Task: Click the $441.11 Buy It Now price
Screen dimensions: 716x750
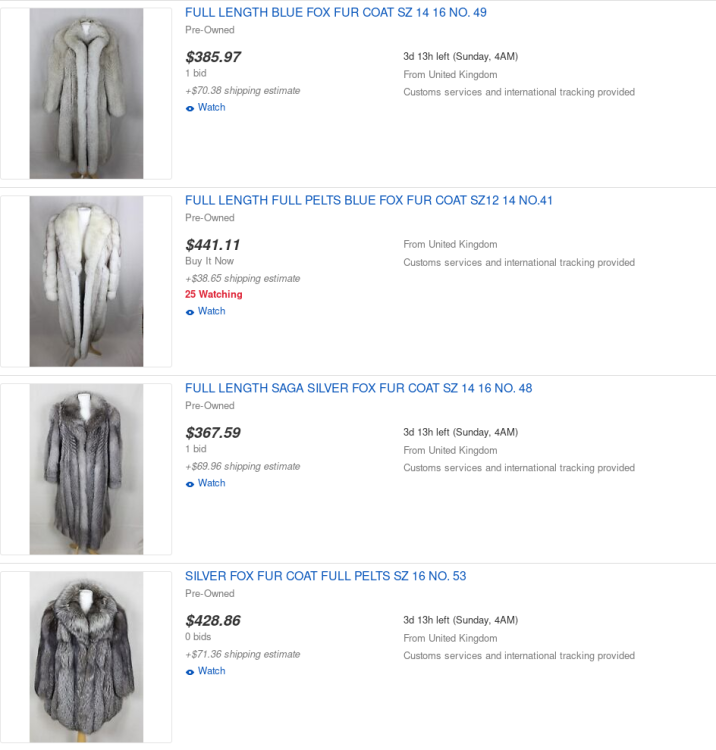Action: (x=213, y=245)
